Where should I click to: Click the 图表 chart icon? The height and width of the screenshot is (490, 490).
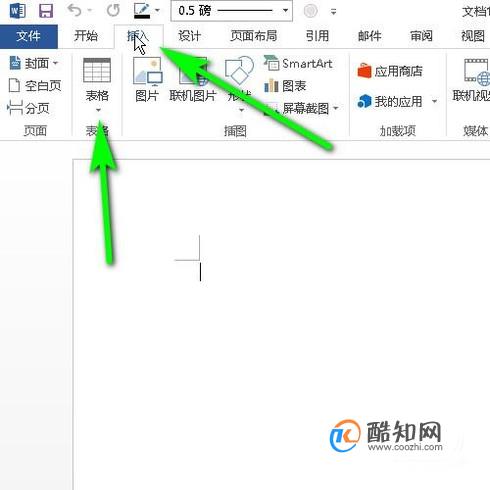285,86
